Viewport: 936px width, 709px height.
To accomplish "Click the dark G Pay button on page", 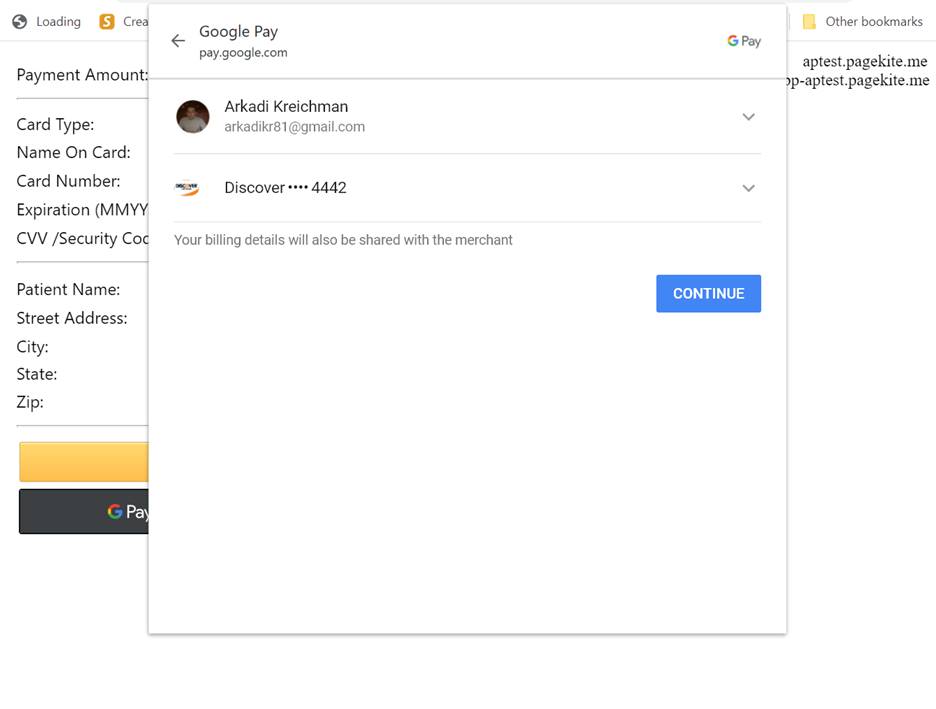I will coord(84,511).
